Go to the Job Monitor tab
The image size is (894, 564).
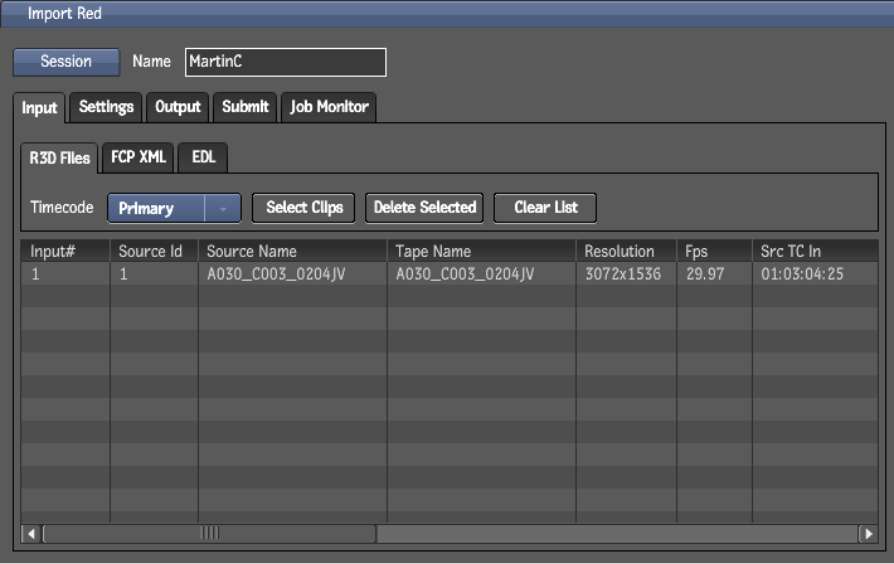coord(329,107)
